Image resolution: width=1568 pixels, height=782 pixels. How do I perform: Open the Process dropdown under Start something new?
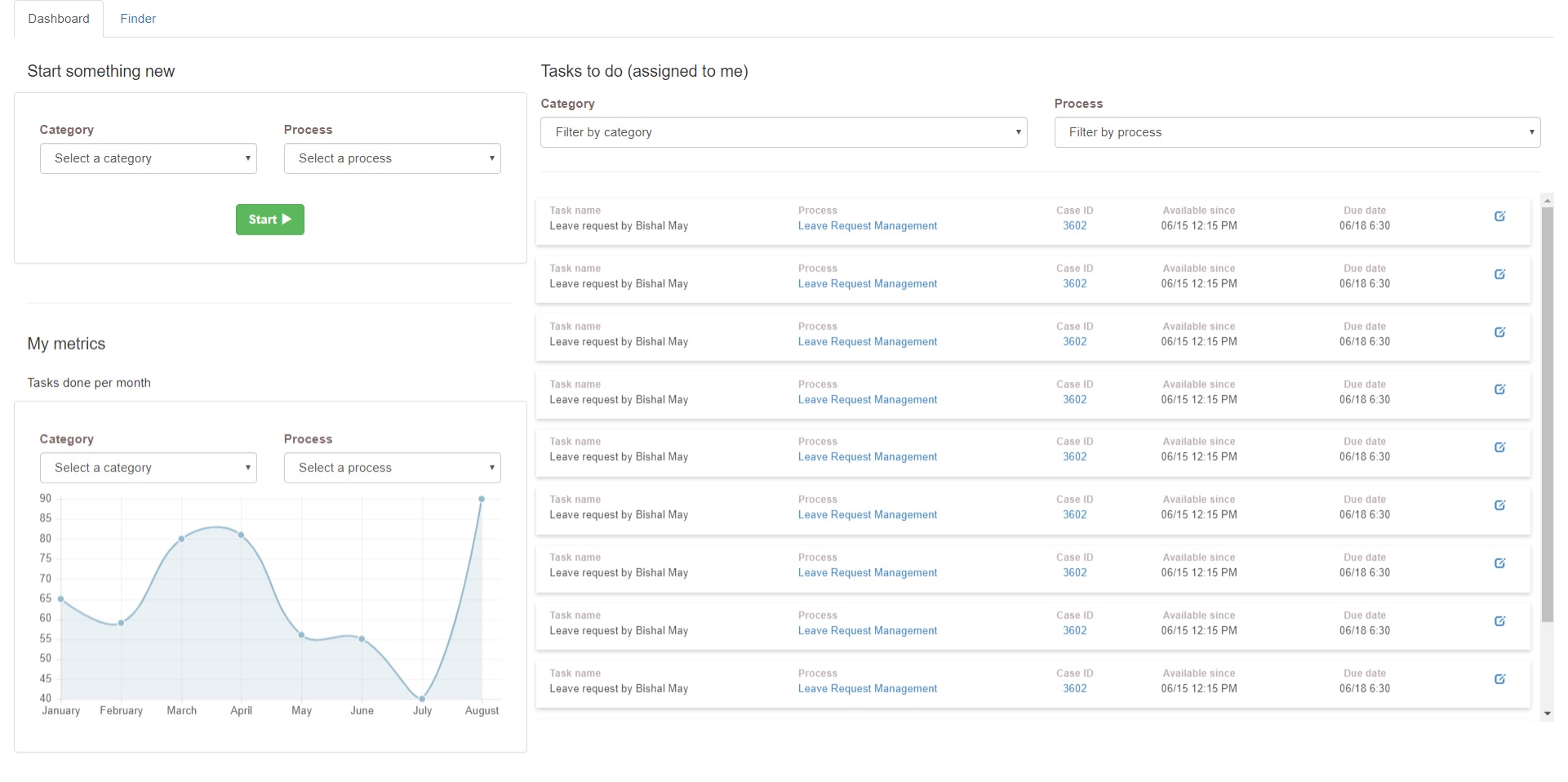click(x=392, y=158)
